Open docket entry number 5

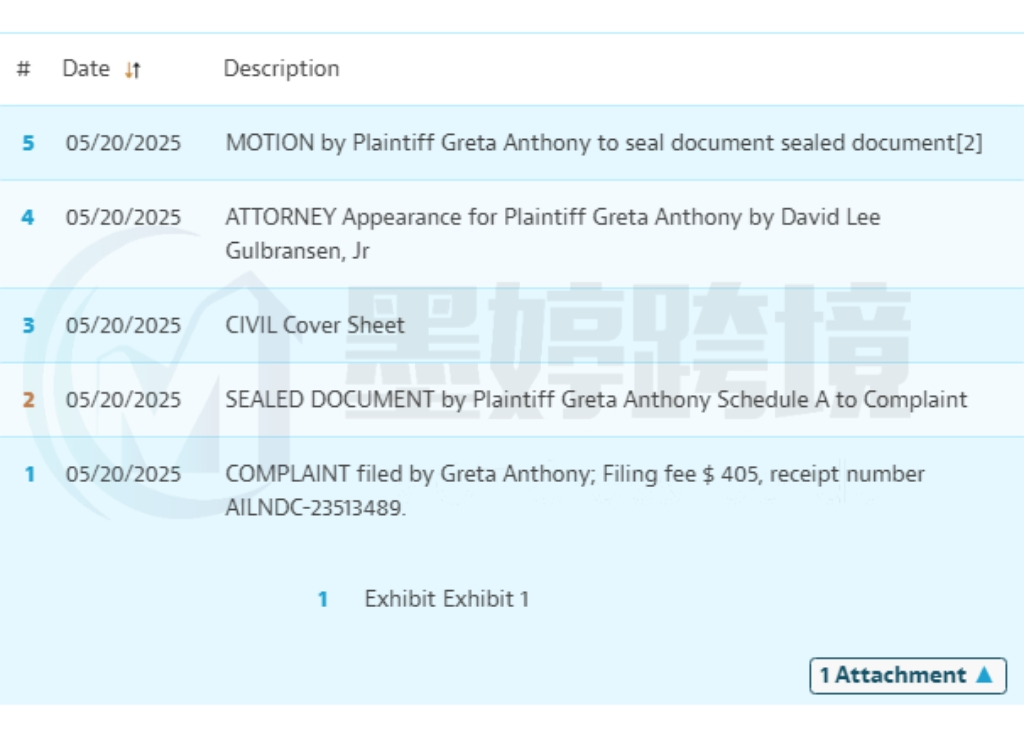[28, 143]
